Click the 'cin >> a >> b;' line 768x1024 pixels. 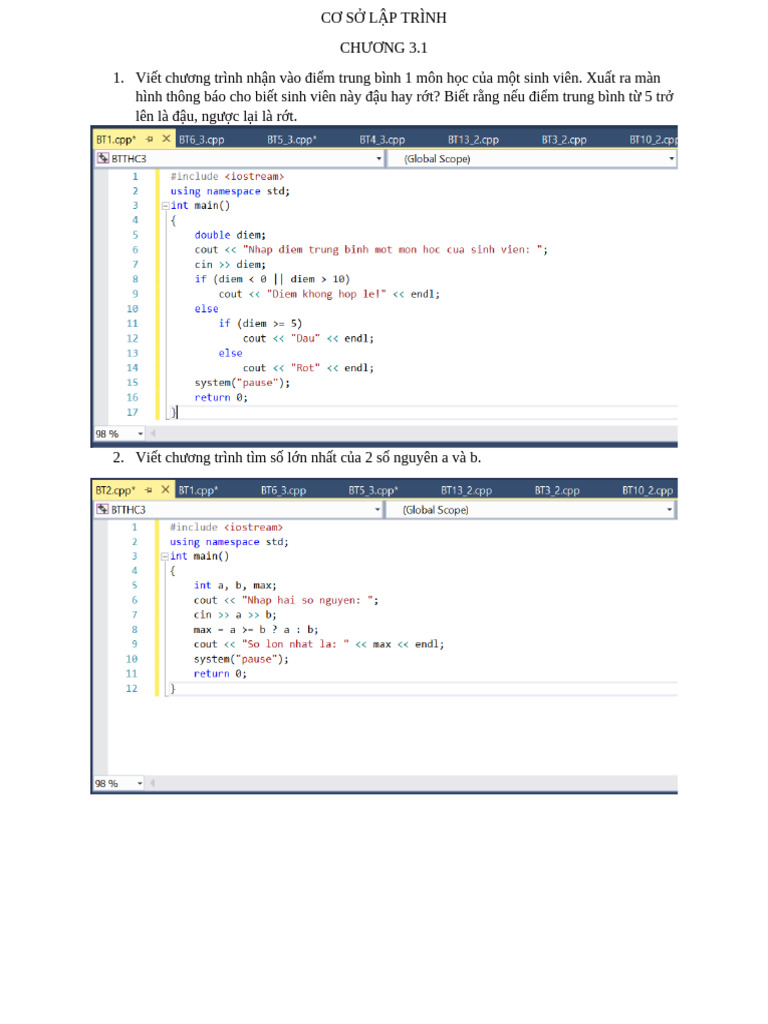tap(235, 615)
